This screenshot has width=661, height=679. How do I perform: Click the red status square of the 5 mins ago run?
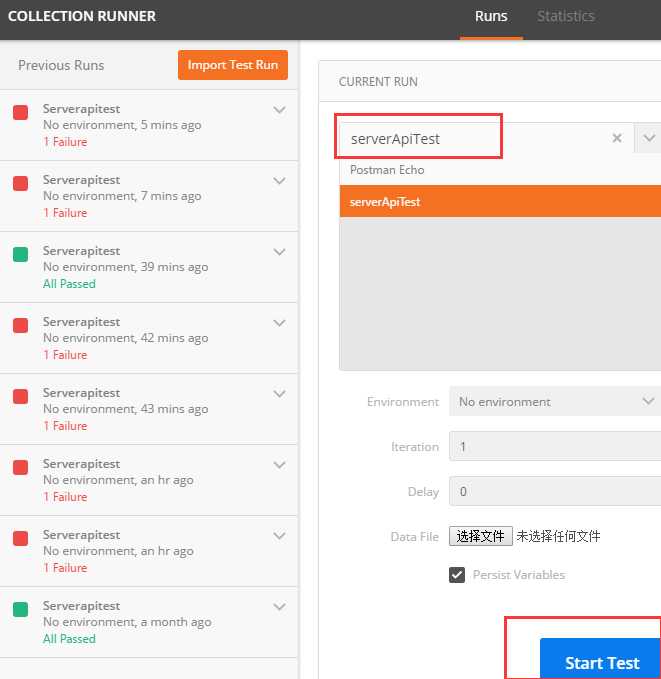point(20,112)
